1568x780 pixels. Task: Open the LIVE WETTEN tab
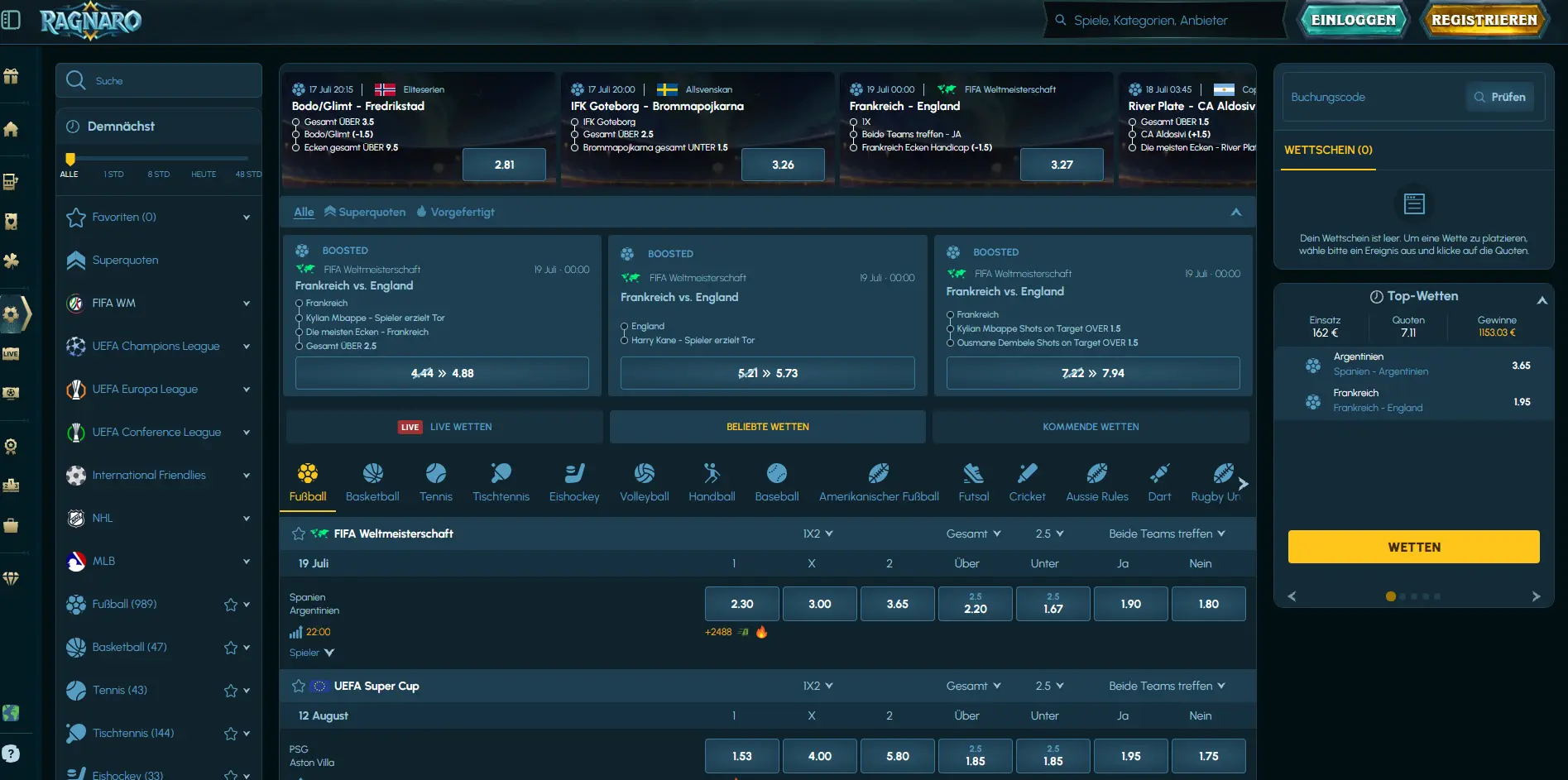click(444, 427)
